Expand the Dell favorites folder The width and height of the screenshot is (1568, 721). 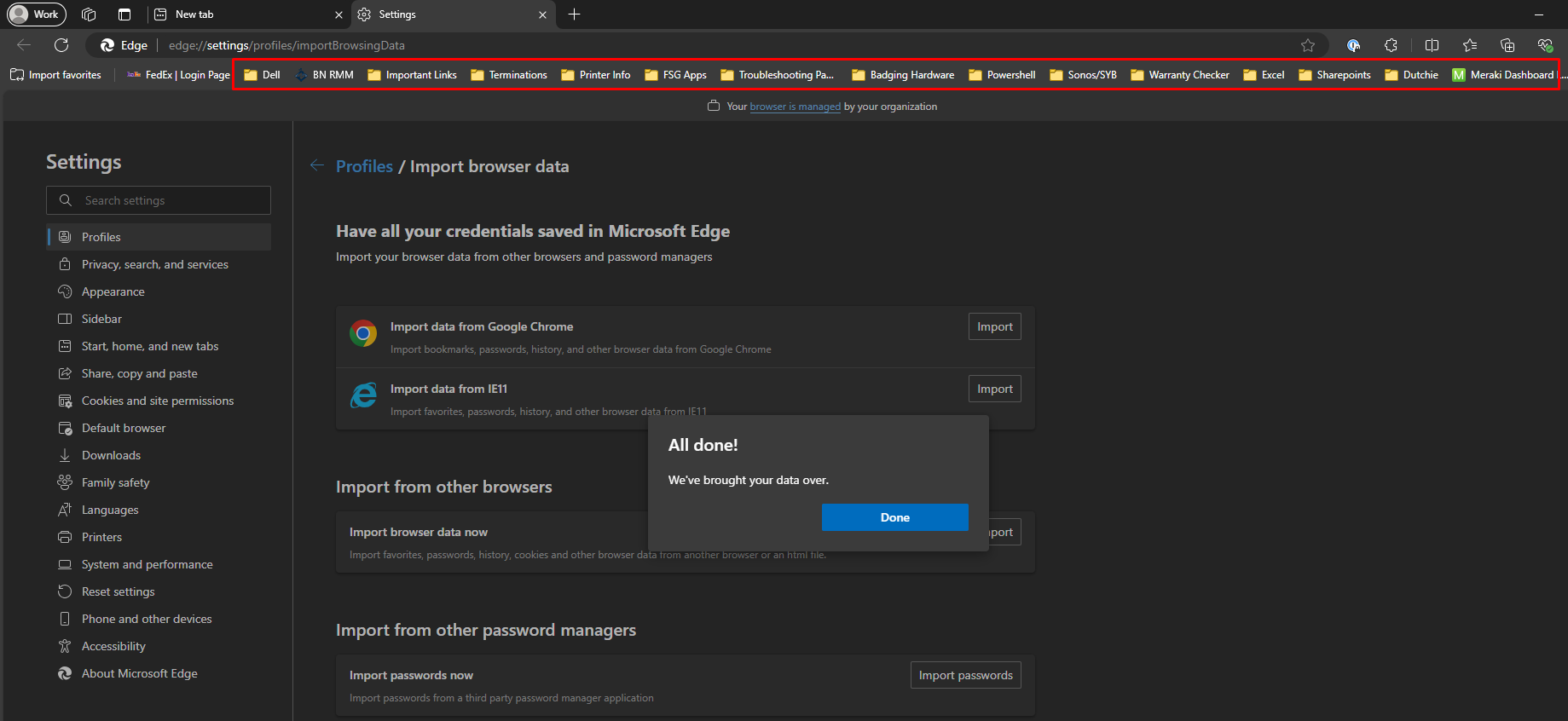coord(262,75)
